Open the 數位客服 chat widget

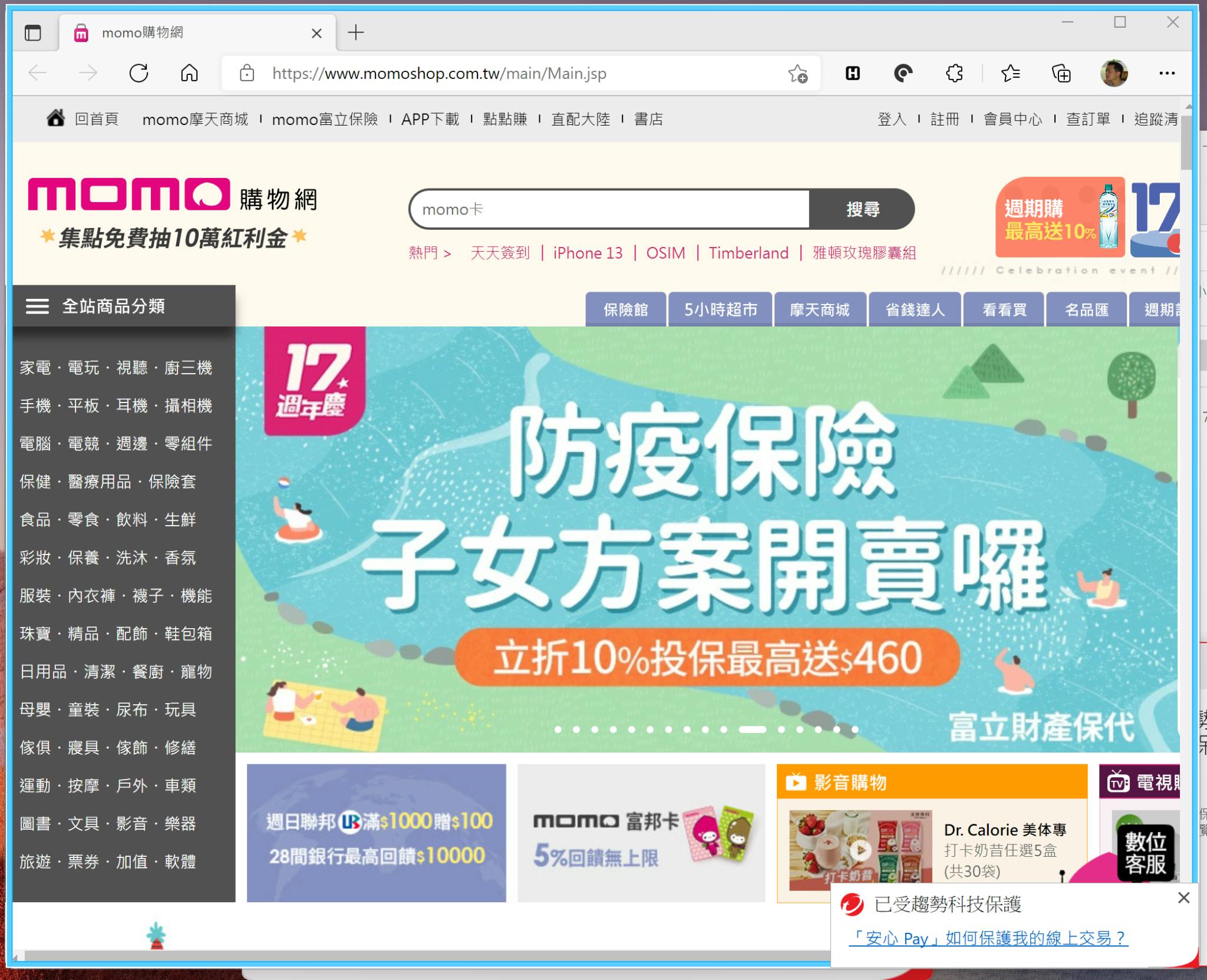click(x=1145, y=853)
